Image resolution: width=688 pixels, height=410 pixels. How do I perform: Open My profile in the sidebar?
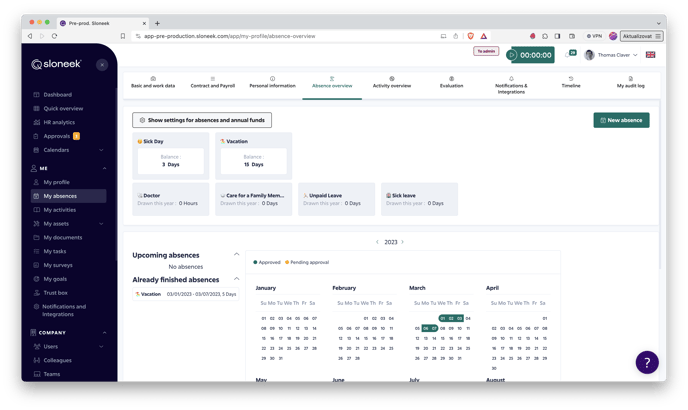click(56, 182)
